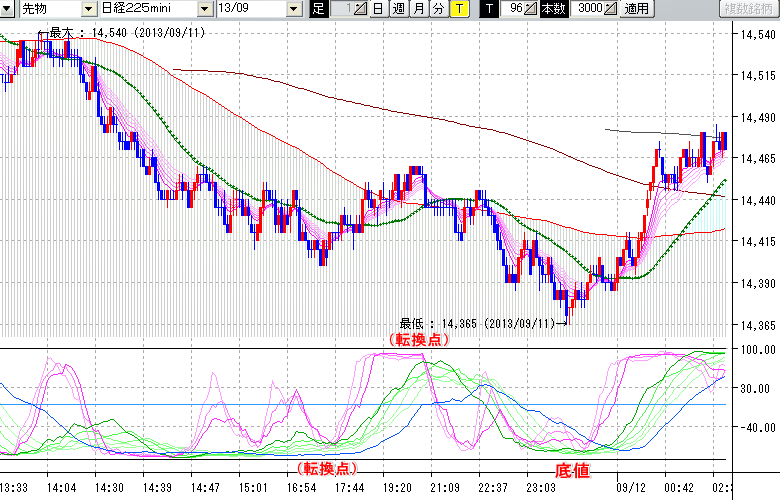Click the 09/12 date on time axis
The width and height of the screenshot is (780, 500).
click(631, 489)
